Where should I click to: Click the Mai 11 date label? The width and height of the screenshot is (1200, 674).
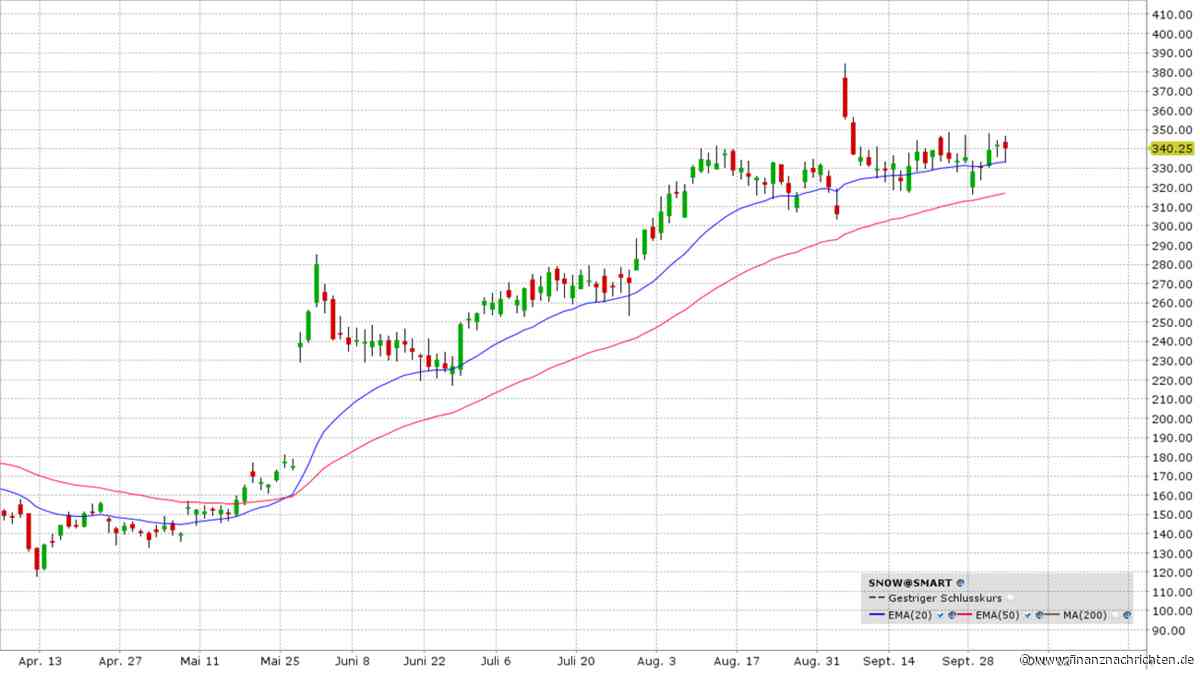(201, 661)
